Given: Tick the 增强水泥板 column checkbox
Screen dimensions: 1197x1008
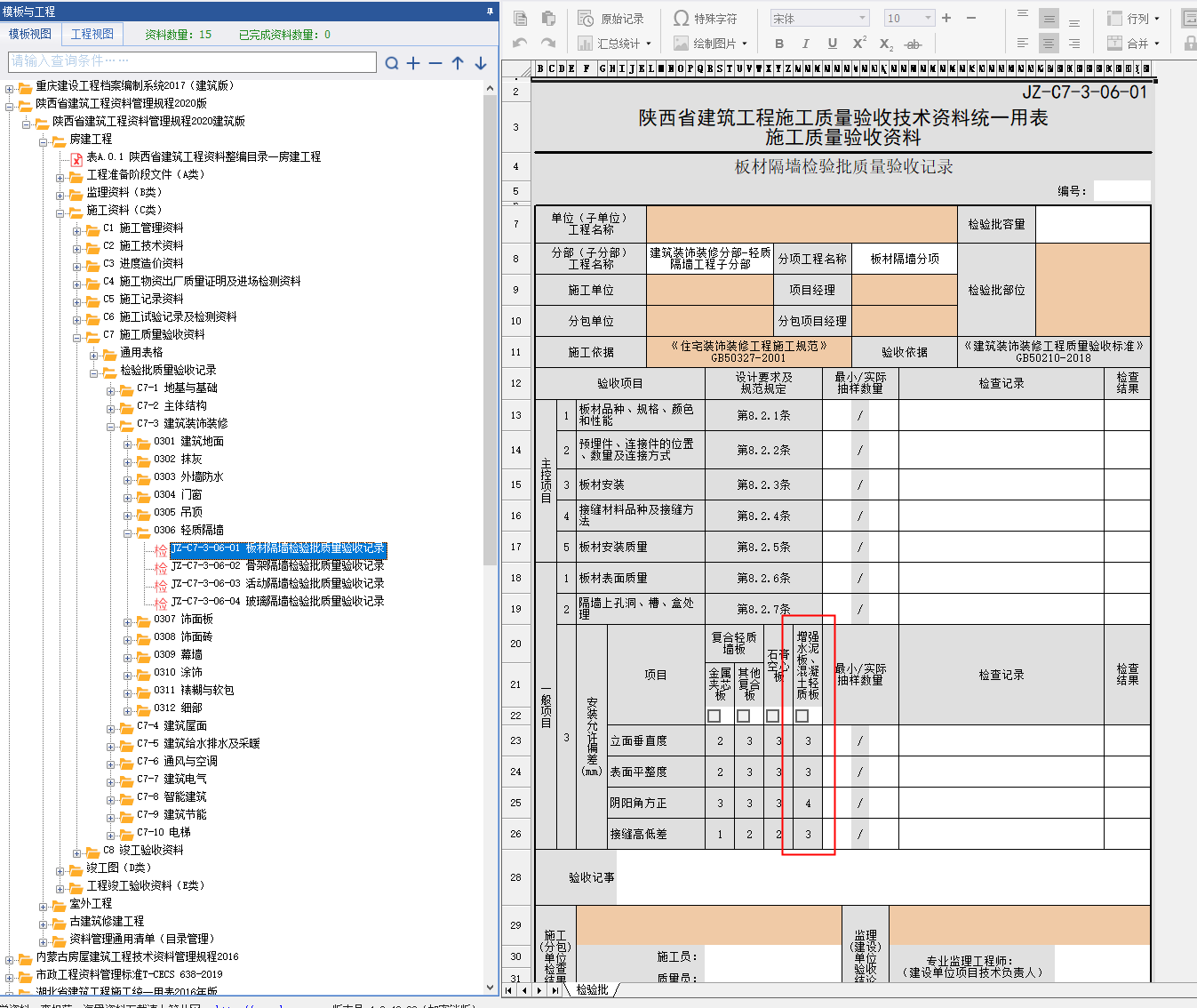Looking at the screenshot, I should 802,716.
